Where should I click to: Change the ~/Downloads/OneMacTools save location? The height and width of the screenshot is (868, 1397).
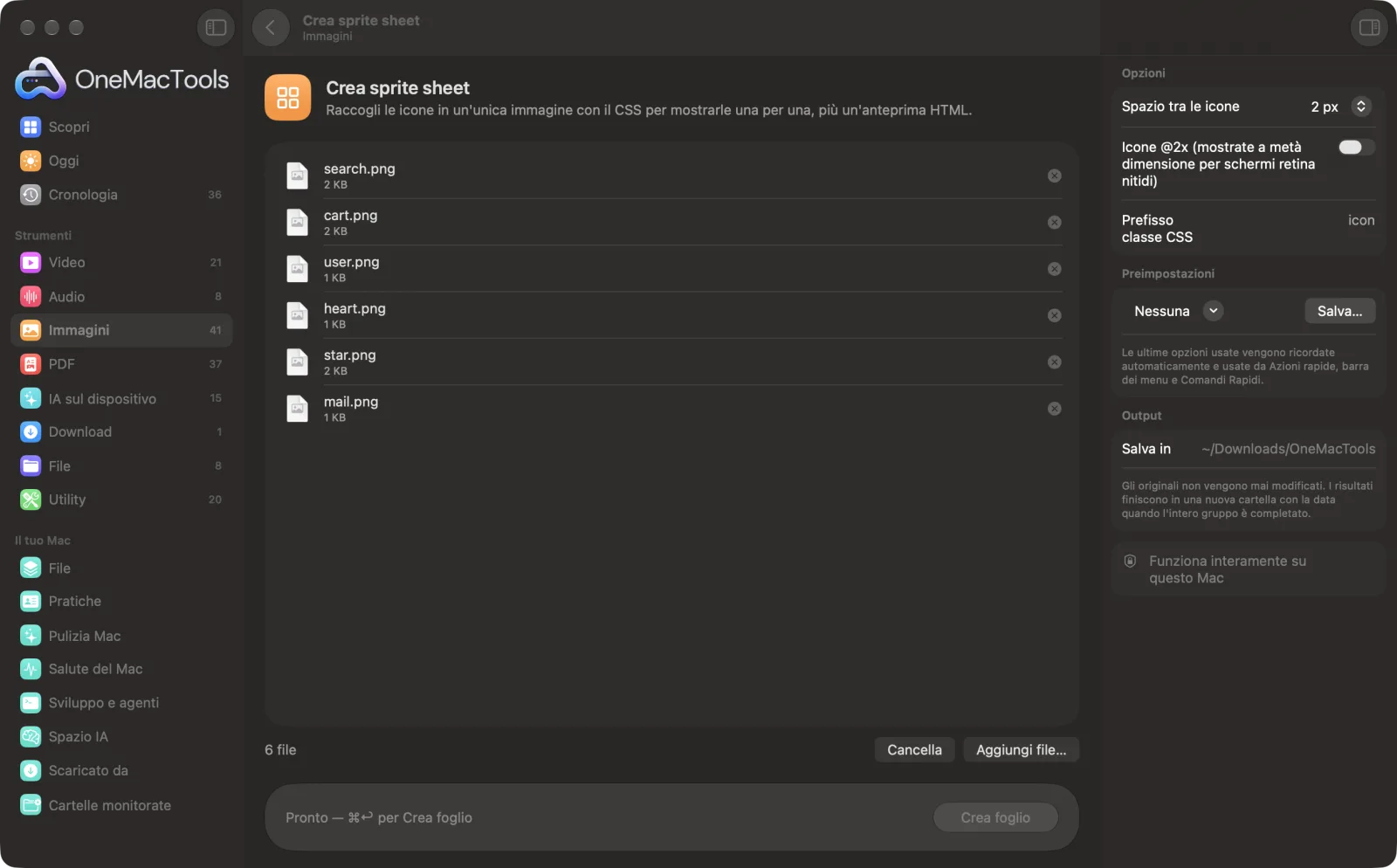(x=1288, y=449)
